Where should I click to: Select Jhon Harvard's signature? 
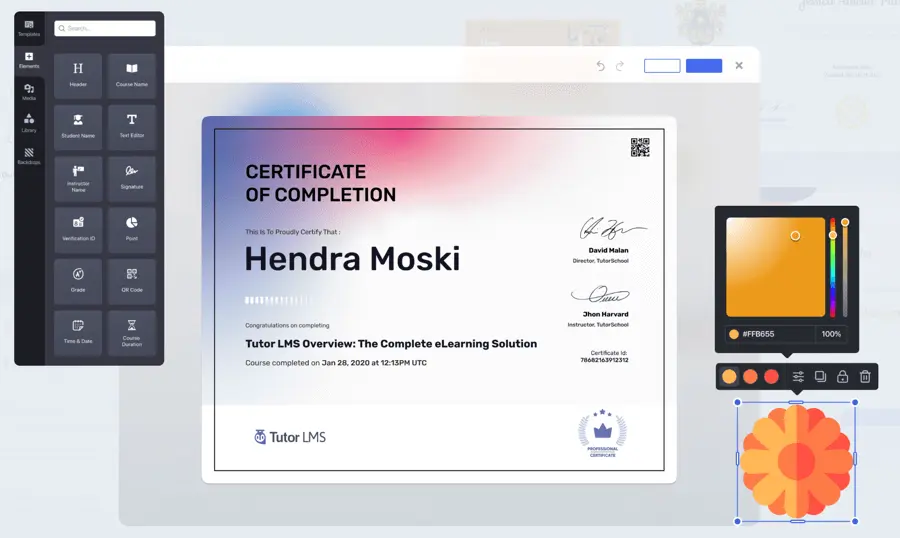click(x=600, y=295)
